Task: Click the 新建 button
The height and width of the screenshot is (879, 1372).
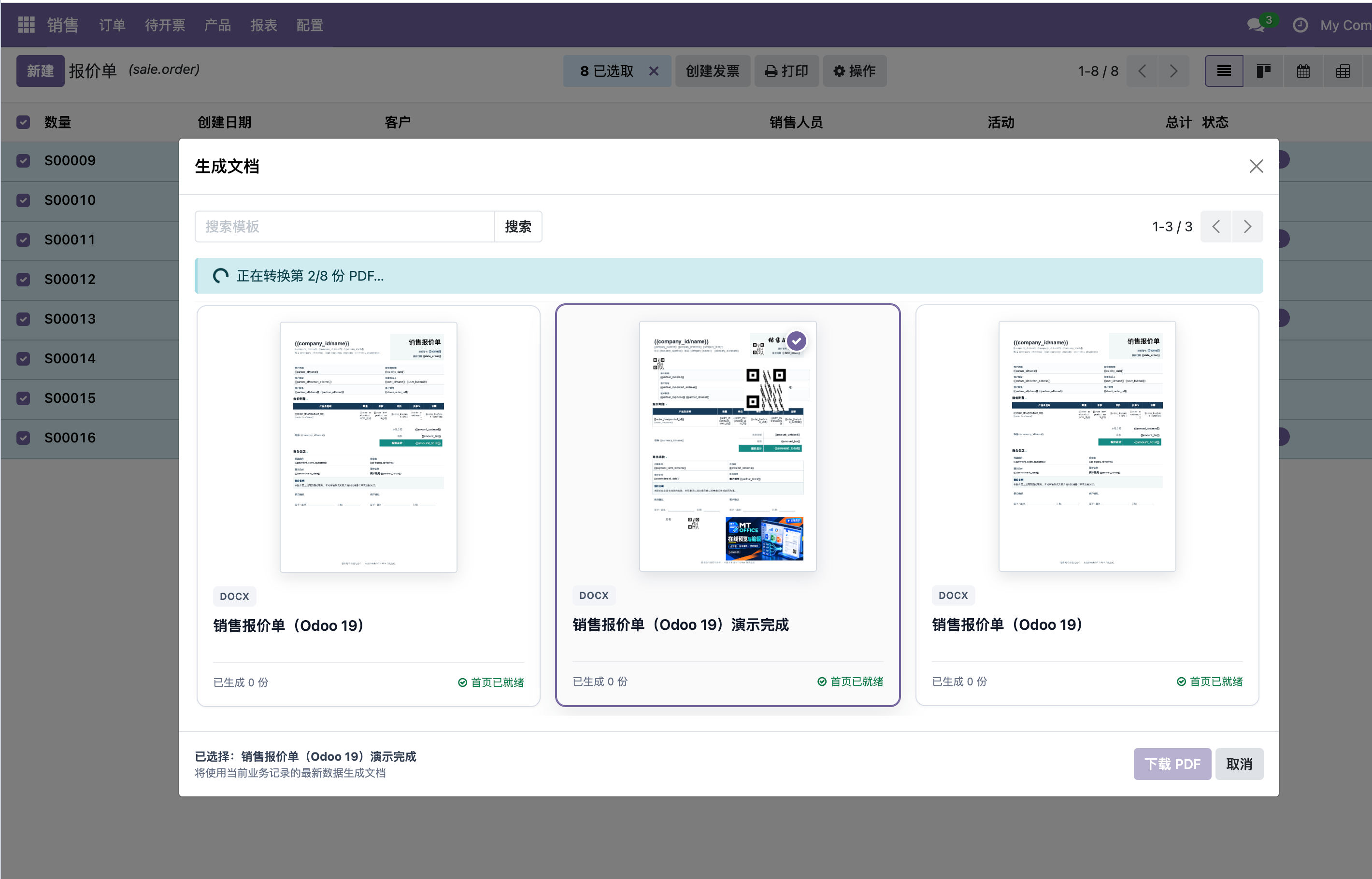Action: [x=40, y=71]
